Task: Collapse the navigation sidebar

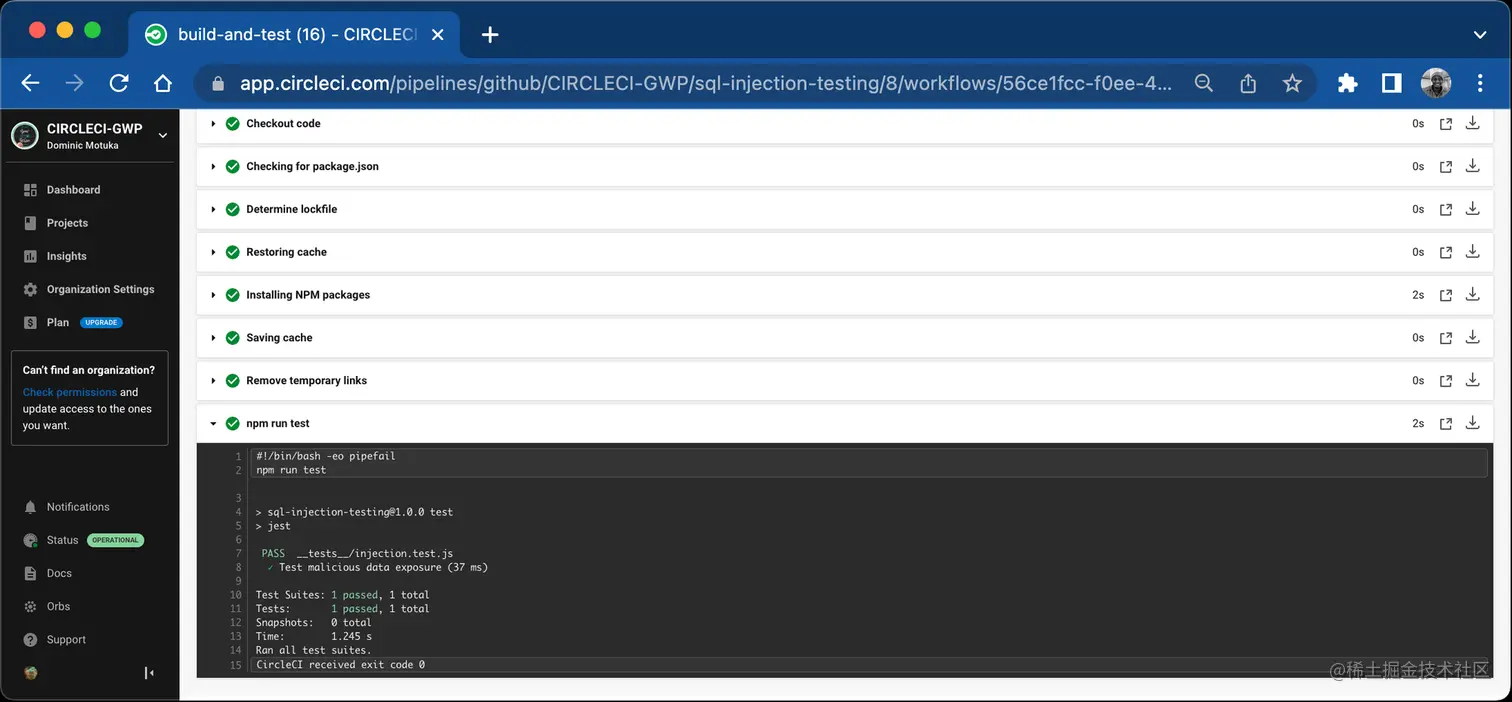Action: (x=148, y=673)
